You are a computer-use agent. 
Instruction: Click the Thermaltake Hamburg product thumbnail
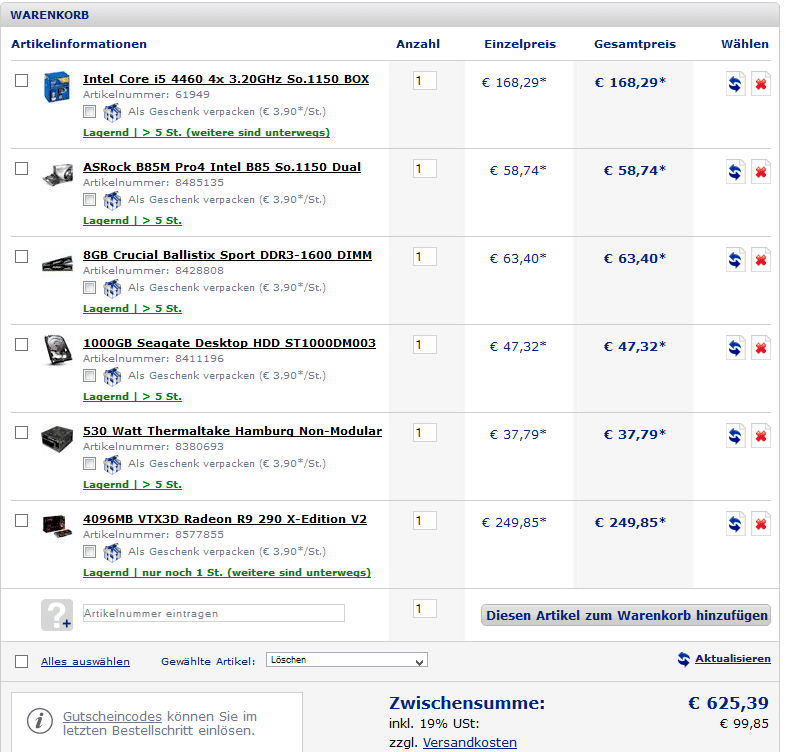point(56,438)
